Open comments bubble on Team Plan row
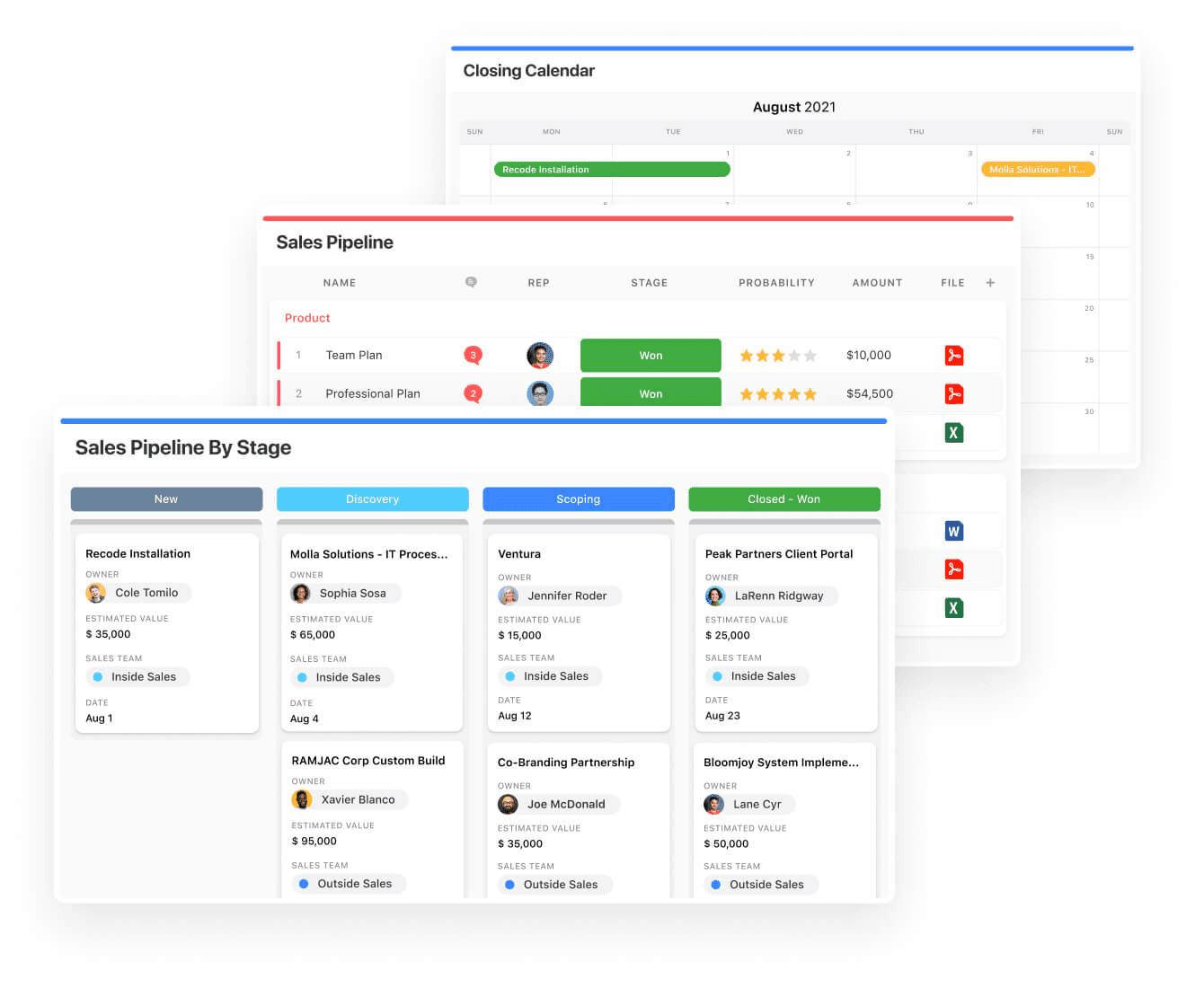Screen dimensions: 1204x988 pyautogui.click(x=473, y=355)
